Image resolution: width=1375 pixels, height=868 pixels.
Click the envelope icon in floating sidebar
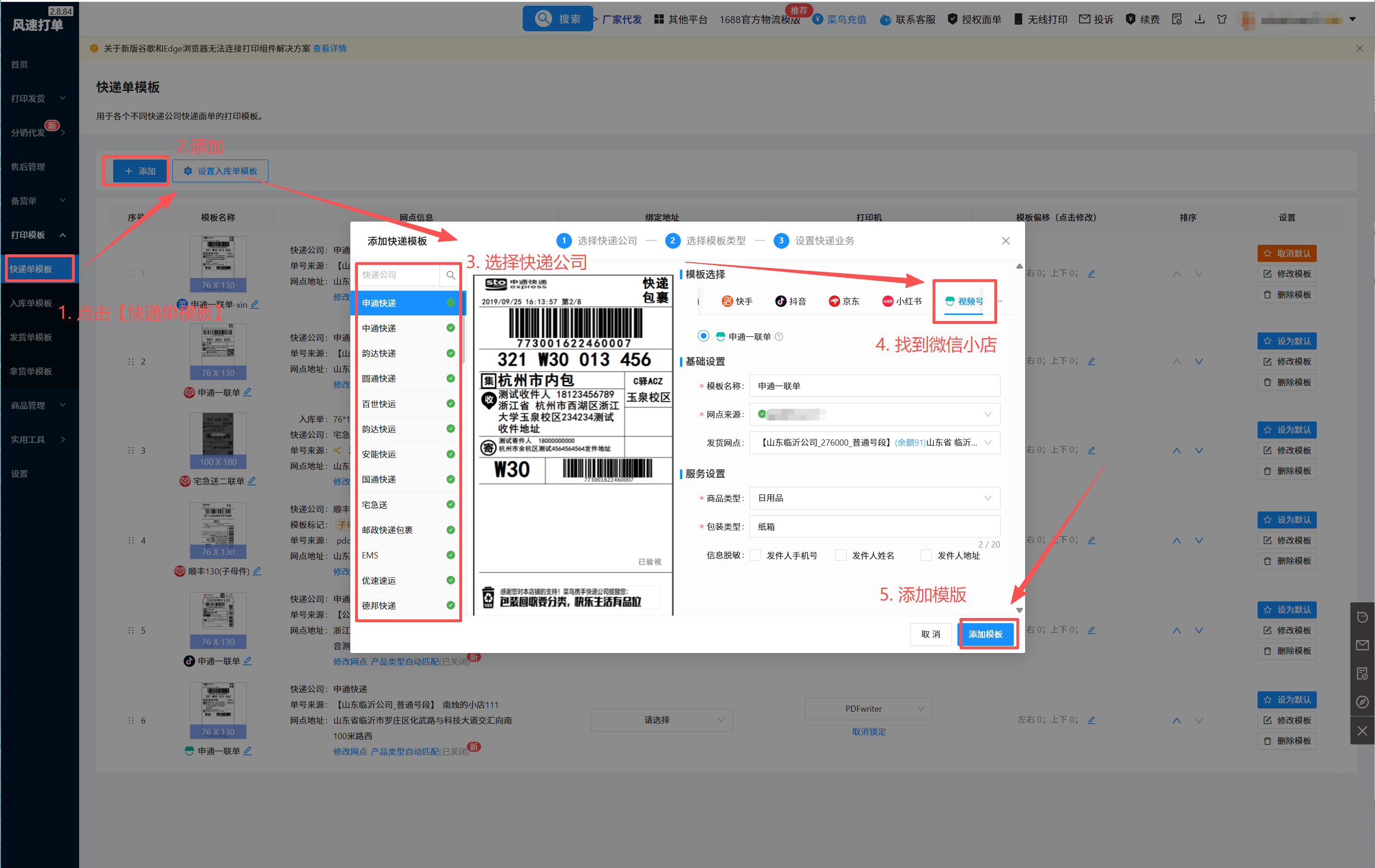1362,645
